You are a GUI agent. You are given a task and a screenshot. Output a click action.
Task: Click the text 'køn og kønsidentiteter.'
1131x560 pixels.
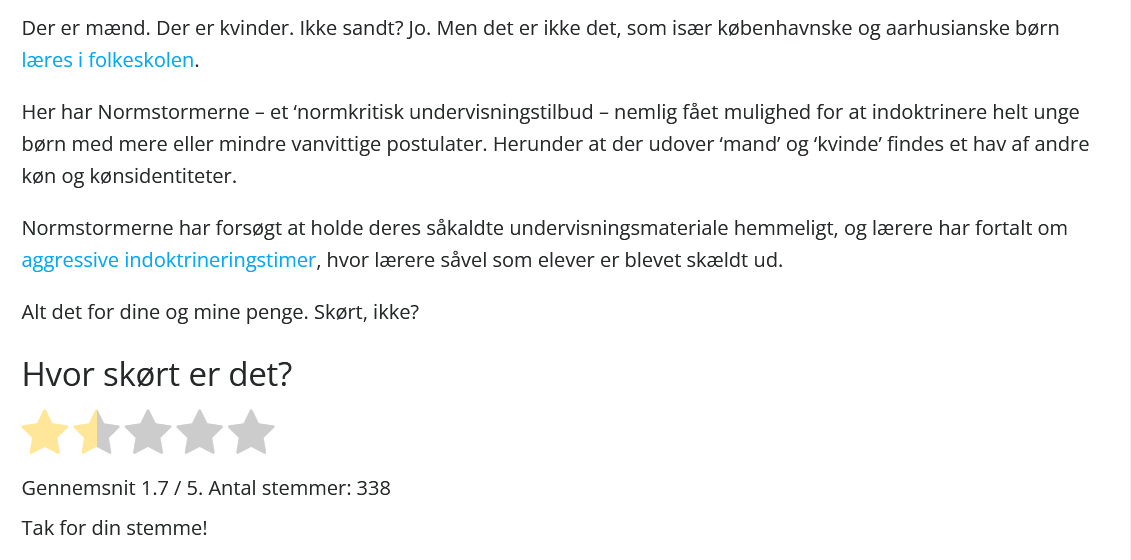coord(129,176)
